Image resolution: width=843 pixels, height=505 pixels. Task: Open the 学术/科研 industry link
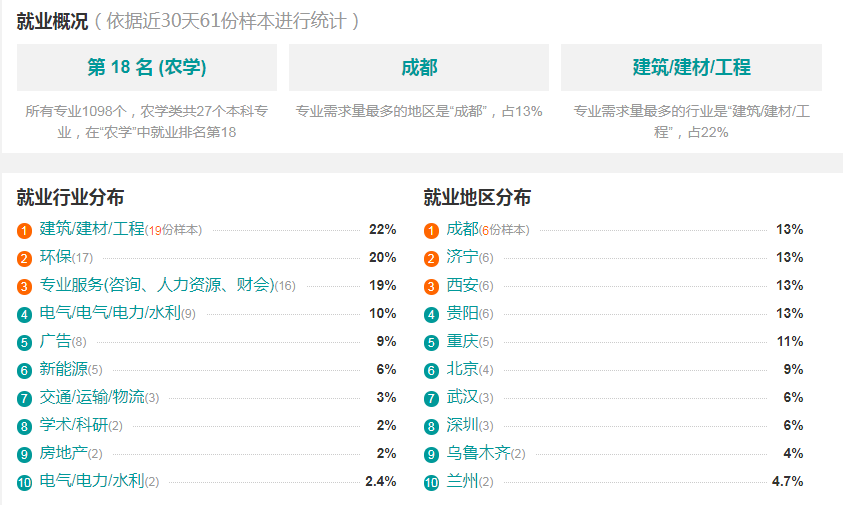point(74,424)
